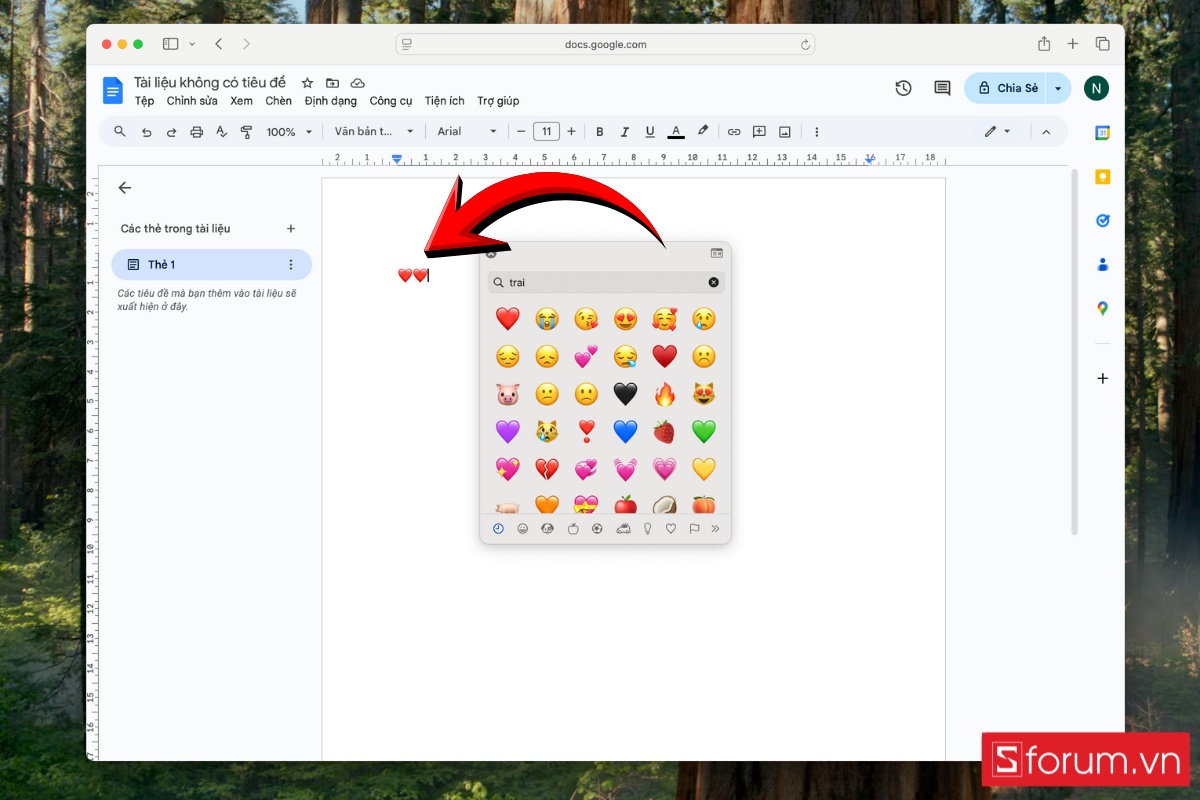Open the Arial font dropdown

466,131
